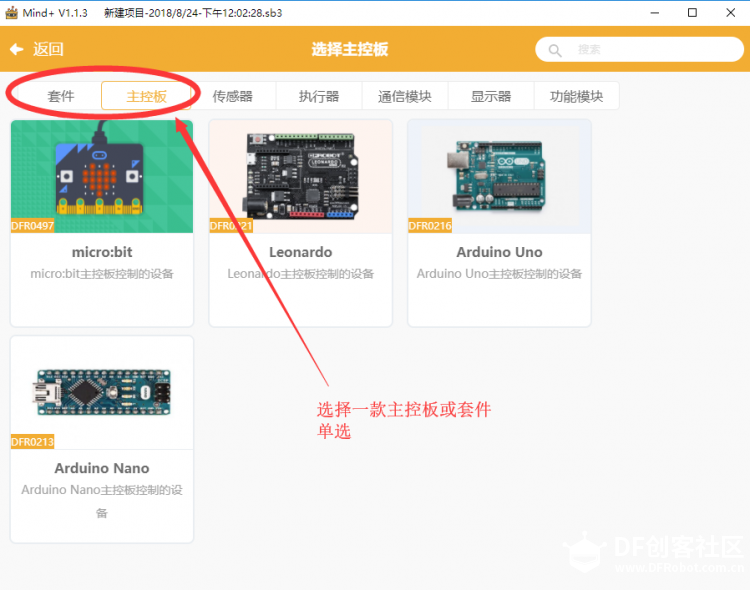Click the Arduino Nano card title
750x590 pixels.
coord(102,468)
